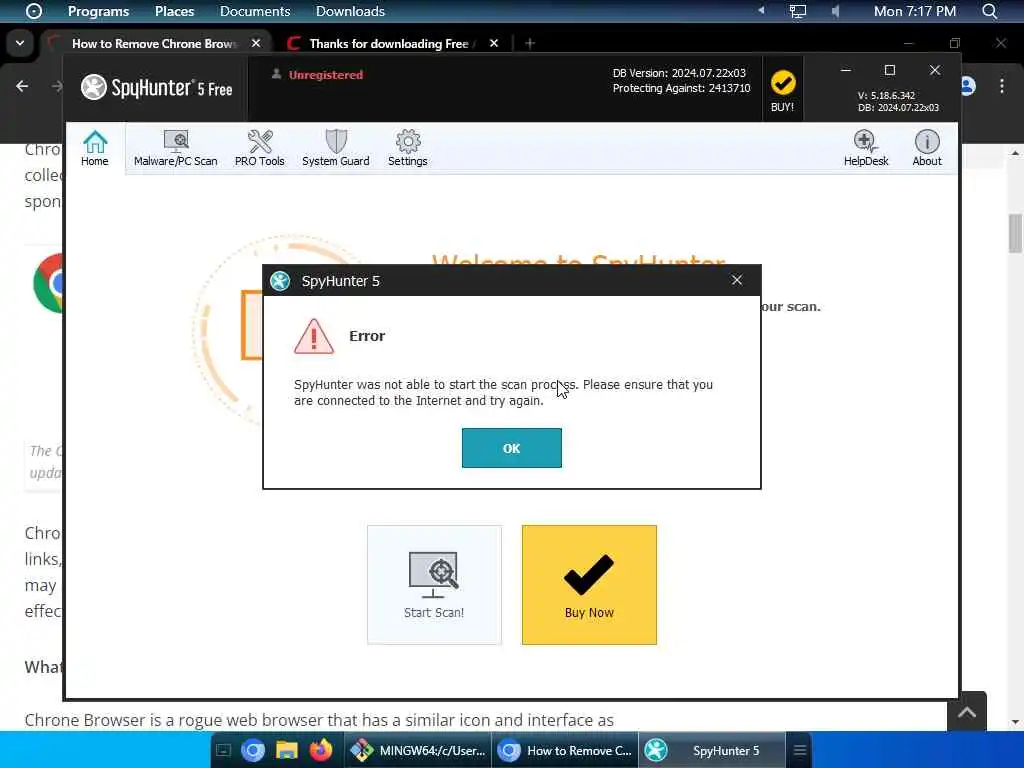
Task: Open the Programs menu
Action: (99, 11)
